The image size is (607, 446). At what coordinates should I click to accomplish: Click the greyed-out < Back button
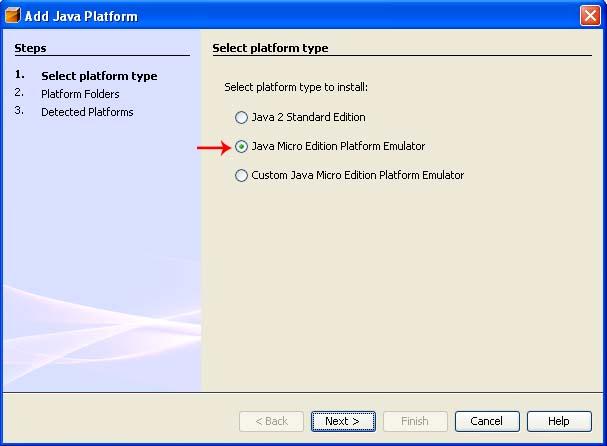click(271, 421)
